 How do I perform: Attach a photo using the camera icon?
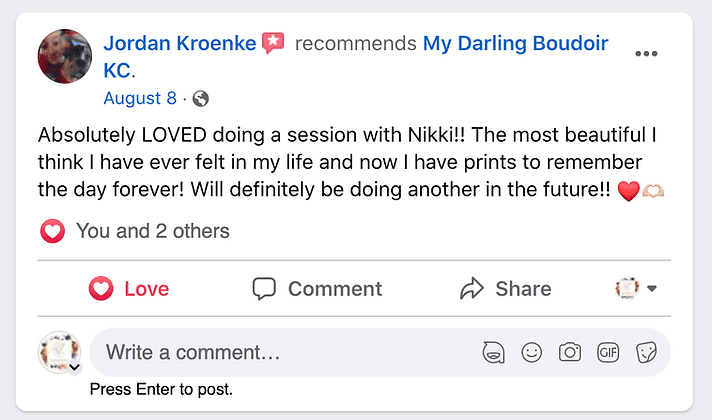[570, 352]
